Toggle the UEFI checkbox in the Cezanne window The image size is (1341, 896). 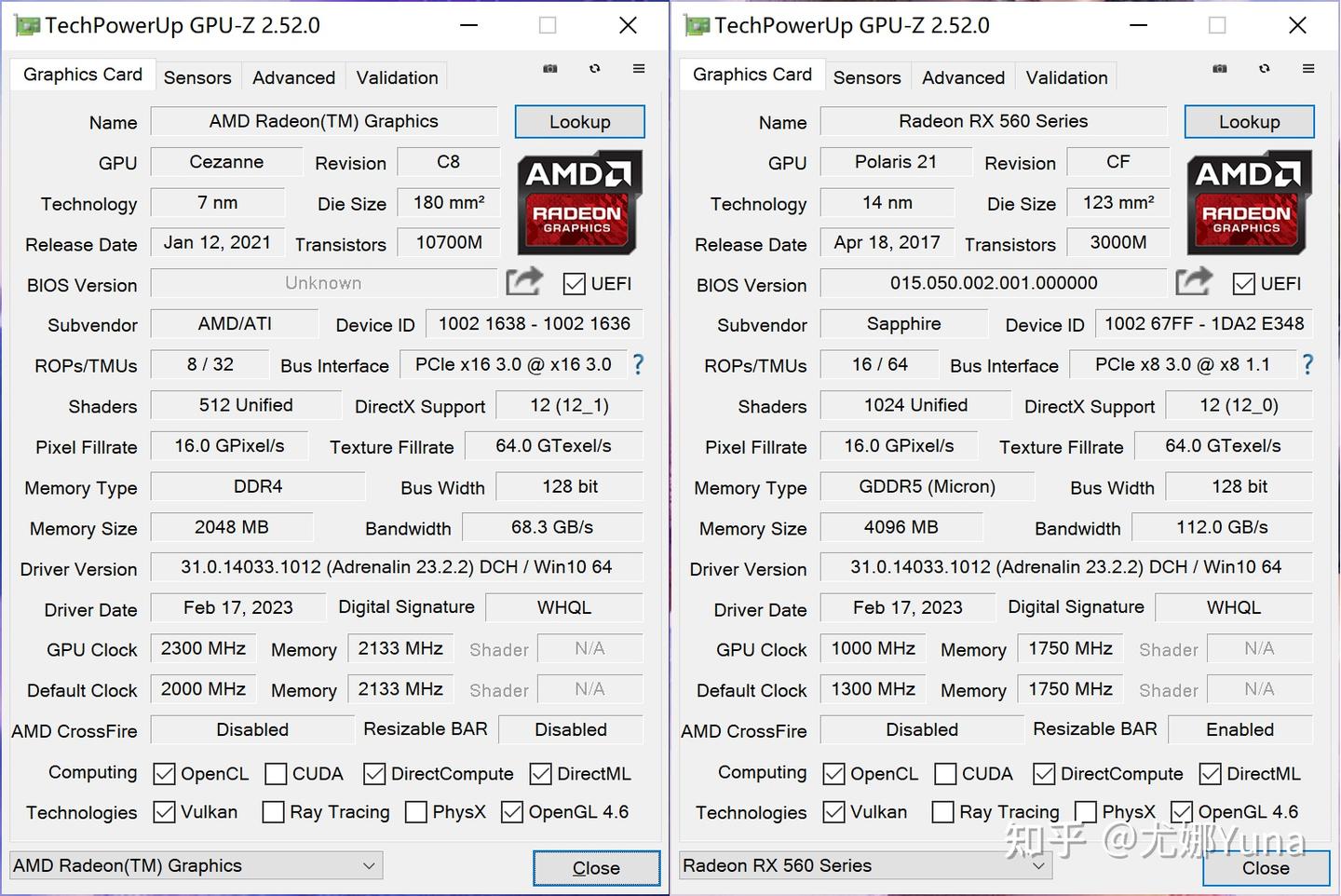(575, 284)
